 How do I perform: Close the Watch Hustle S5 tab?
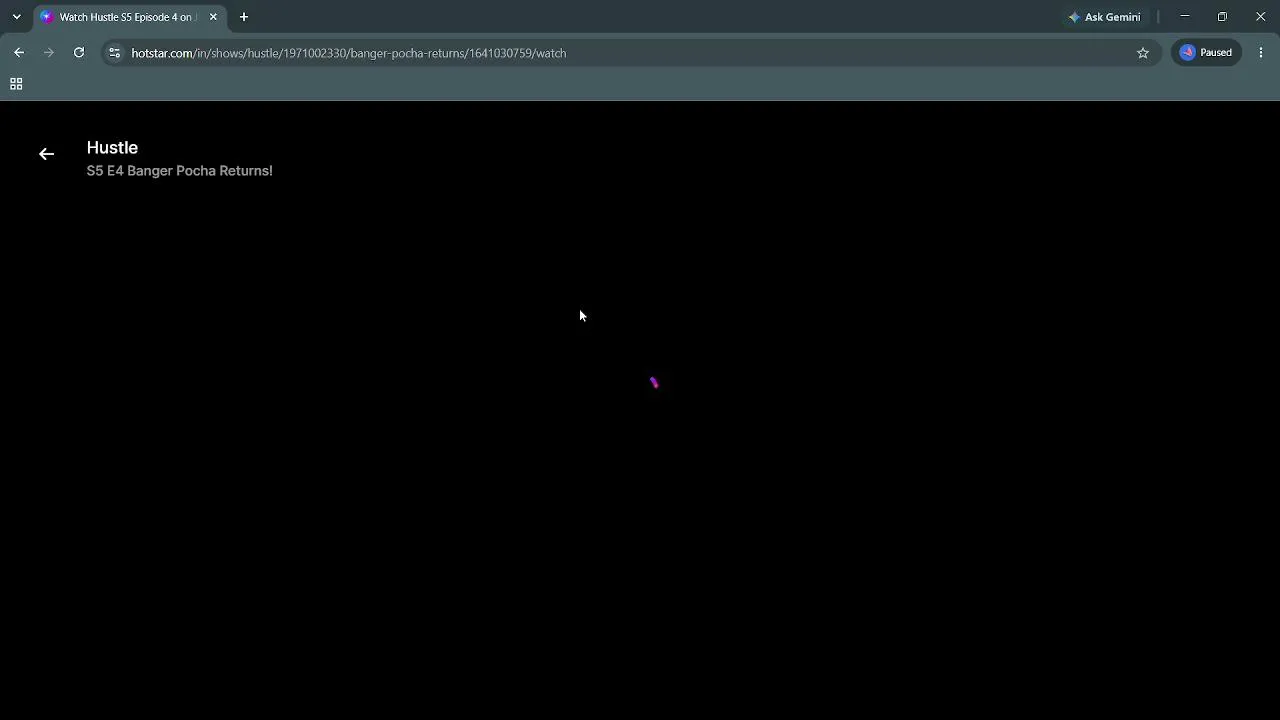pos(213,17)
